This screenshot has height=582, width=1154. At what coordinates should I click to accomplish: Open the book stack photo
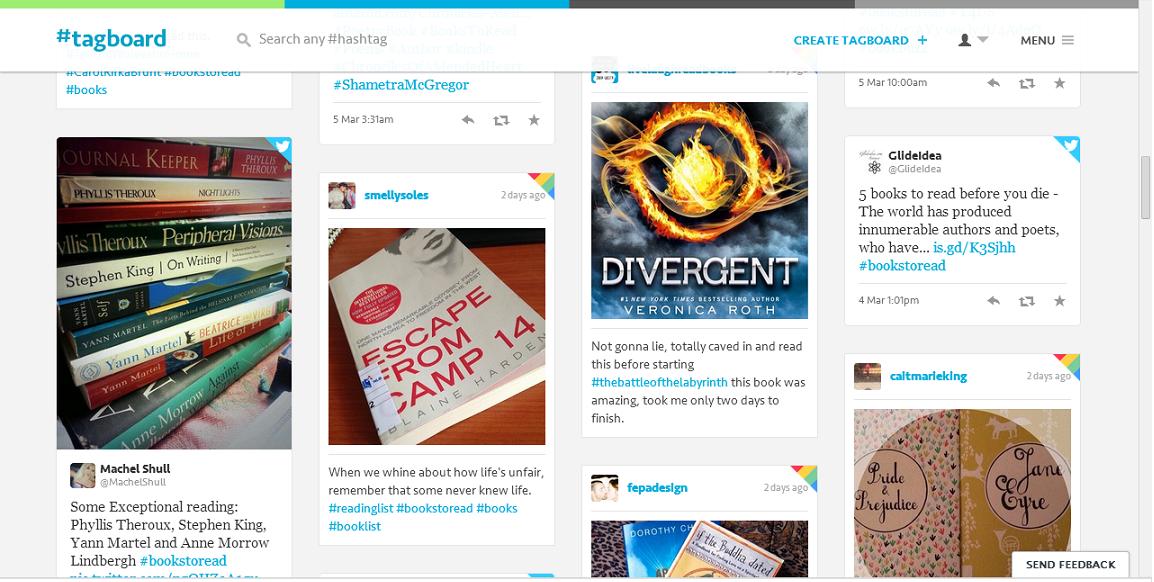174,294
